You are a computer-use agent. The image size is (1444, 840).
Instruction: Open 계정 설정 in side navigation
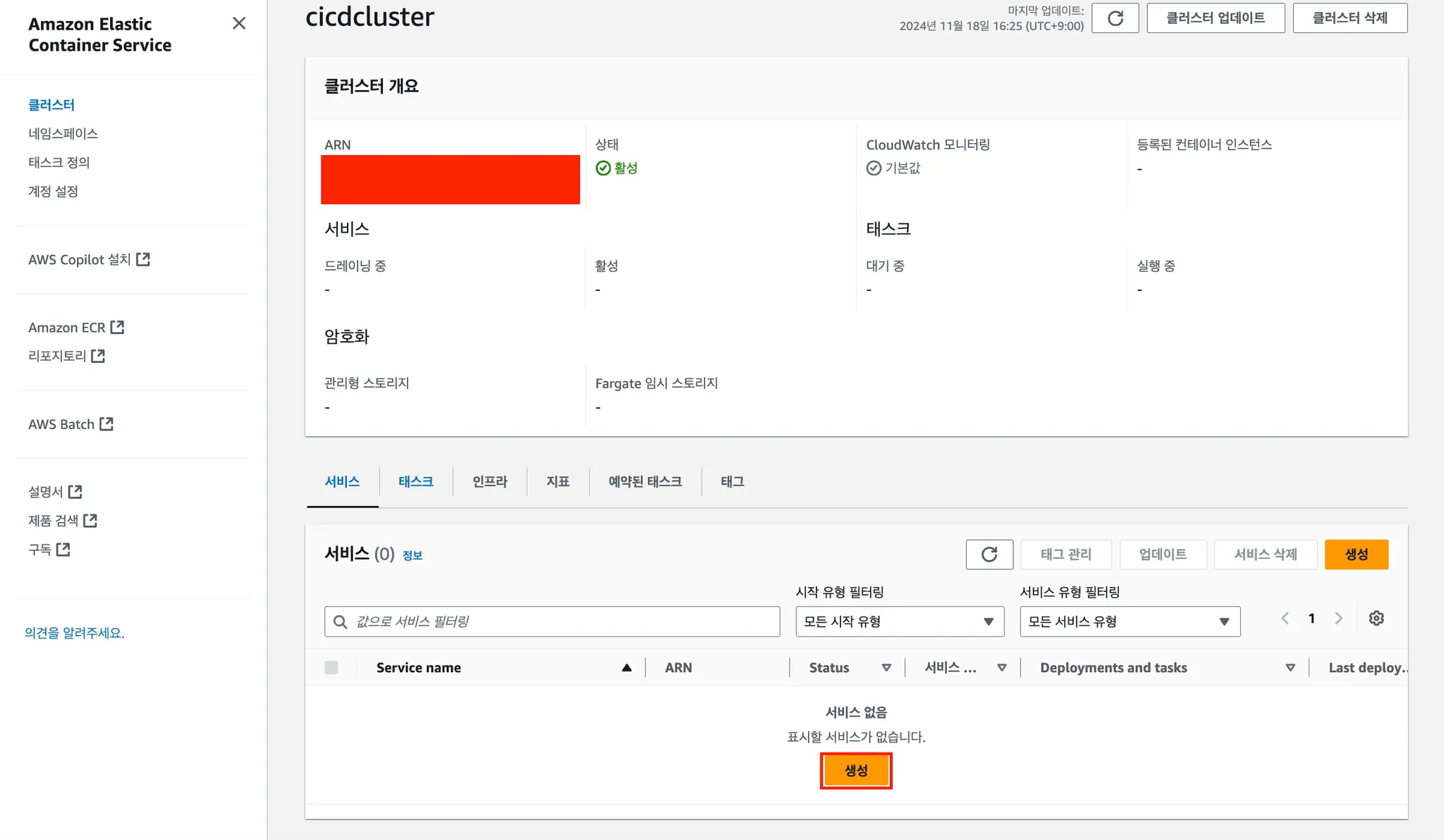pyautogui.click(x=53, y=192)
